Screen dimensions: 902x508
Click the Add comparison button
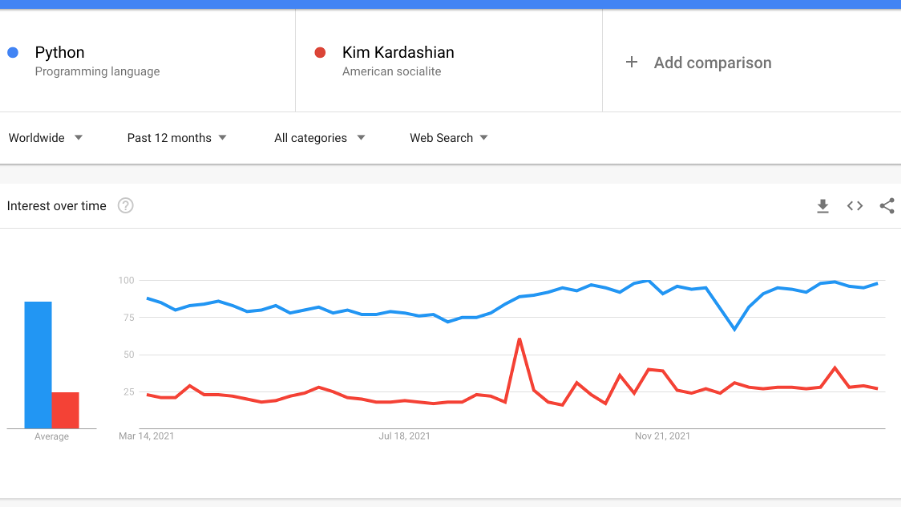tap(712, 62)
